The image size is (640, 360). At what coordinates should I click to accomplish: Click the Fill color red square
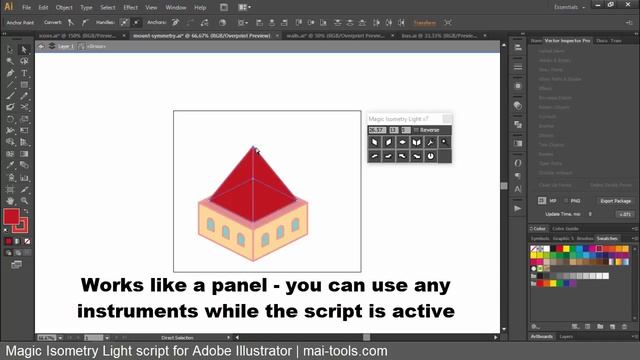pos(11,216)
